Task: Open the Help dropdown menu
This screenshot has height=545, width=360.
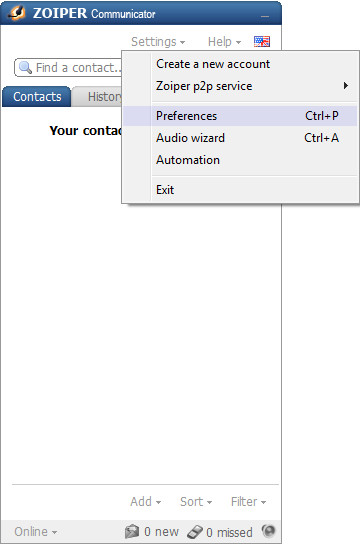Action: [224, 42]
